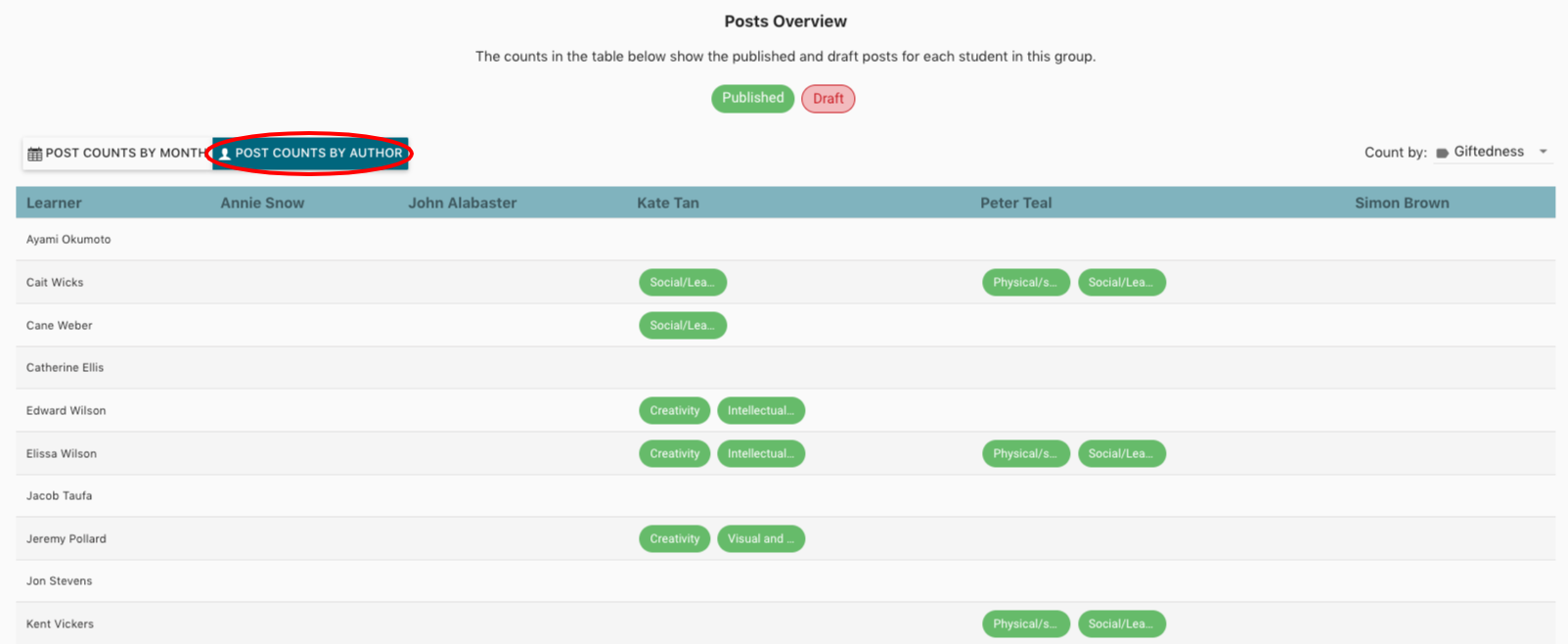Image resolution: width=1568 pixels, height=644 pixels.
Task: Expand the Count by dropdown arrow
Action: (x=1544, y=152)
